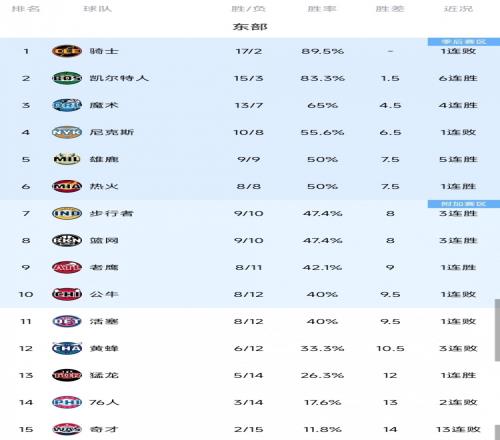
Task: Select the Knicks NYK logo icon
Action: (67, 132)
